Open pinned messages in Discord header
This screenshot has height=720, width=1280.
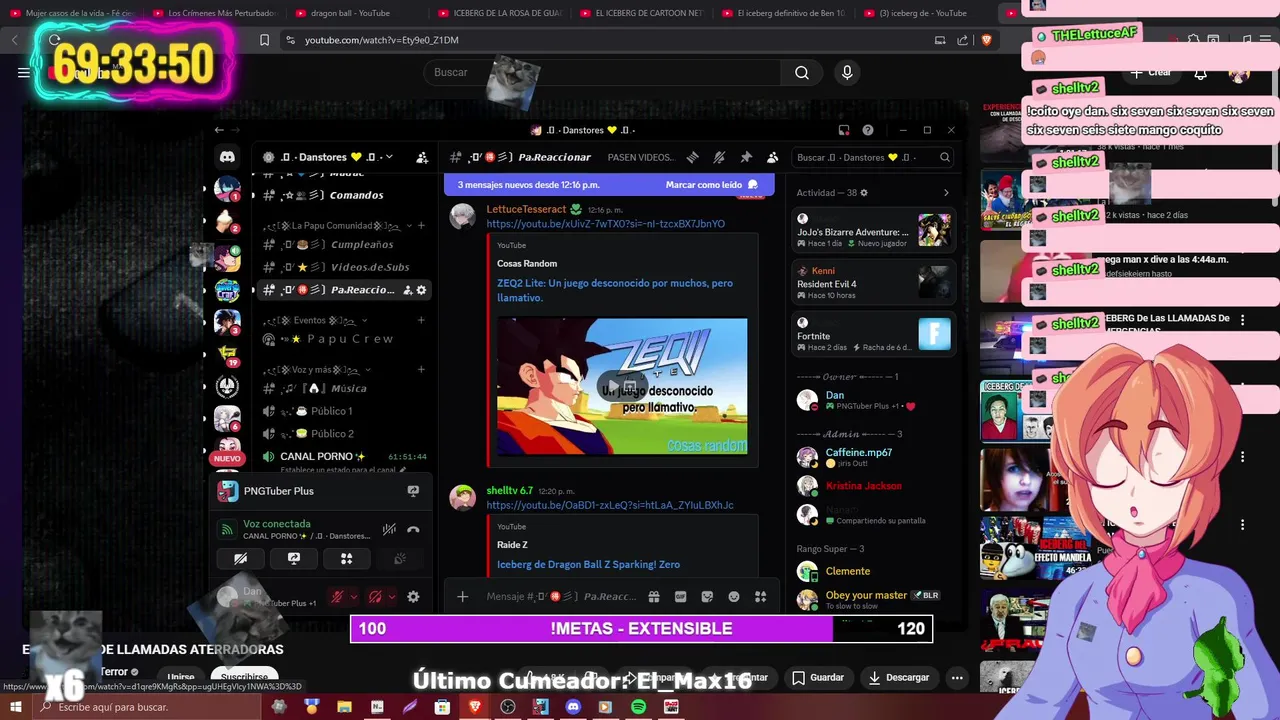pos(746,157)
